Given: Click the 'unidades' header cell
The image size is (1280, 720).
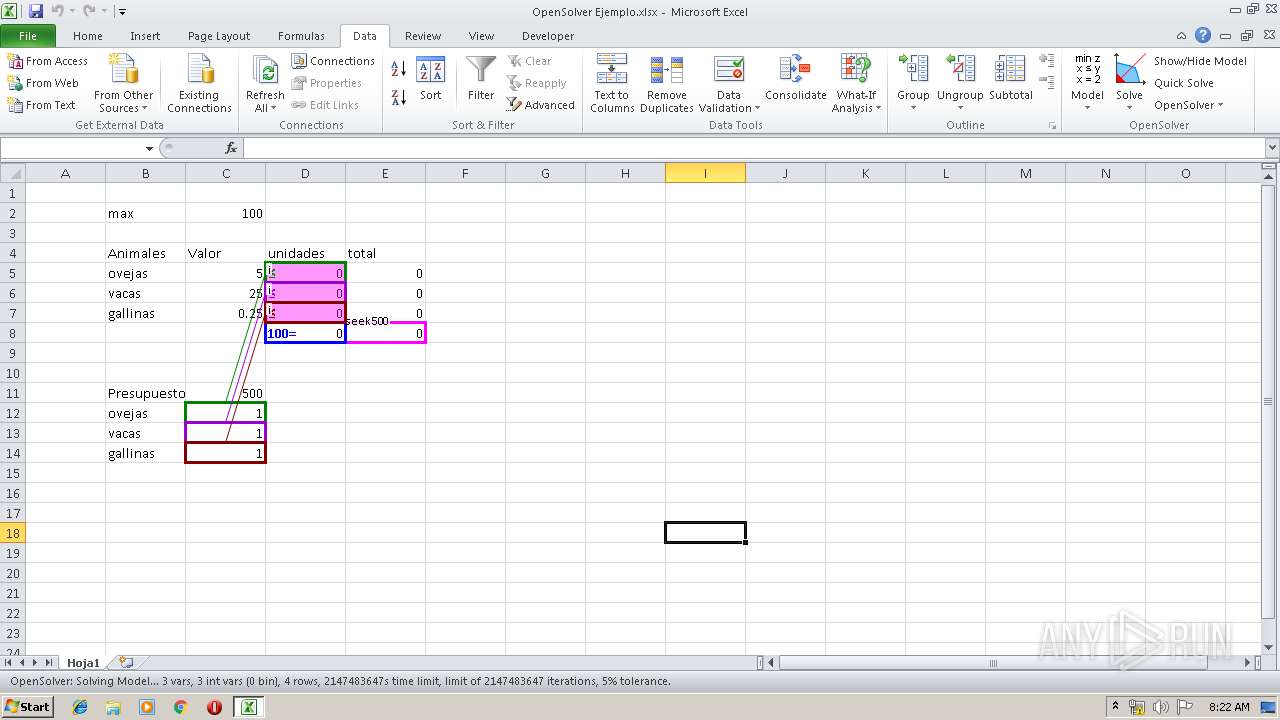Looking at the screenshot, I should click(305, 253).
